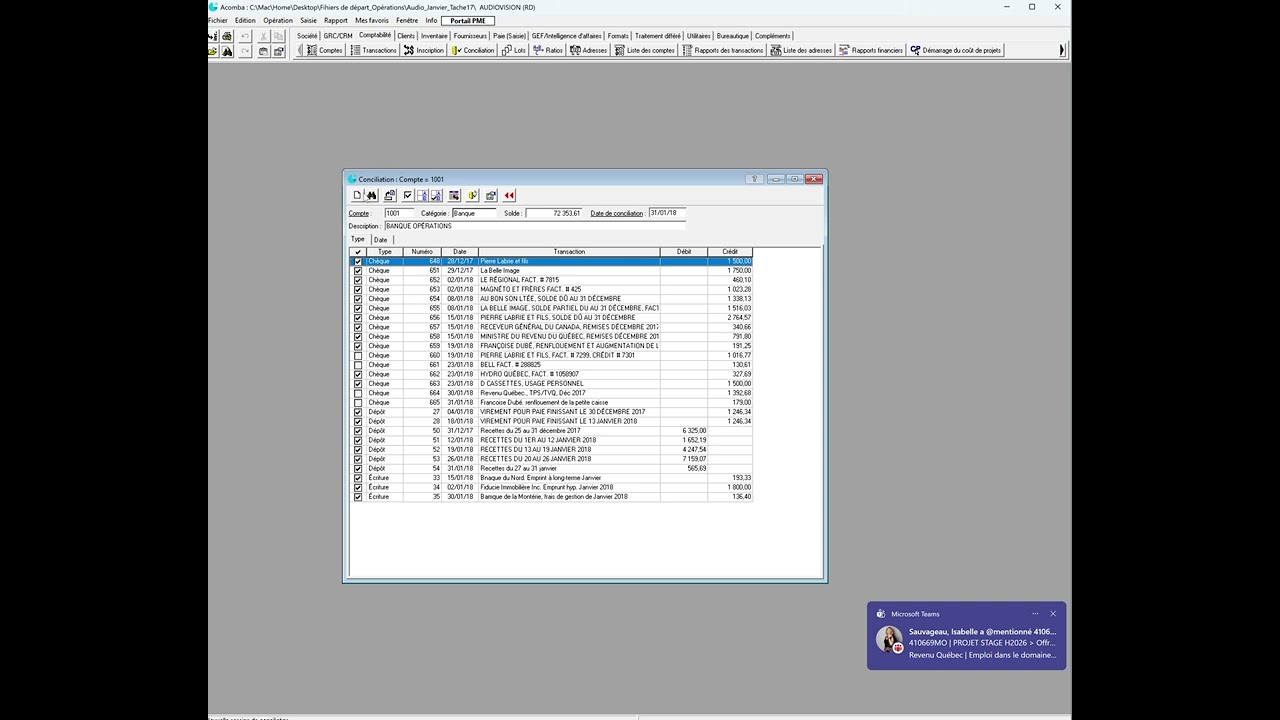
Task: Click the new document icon in Conciliation window
Action: click(x=358, y=195)
